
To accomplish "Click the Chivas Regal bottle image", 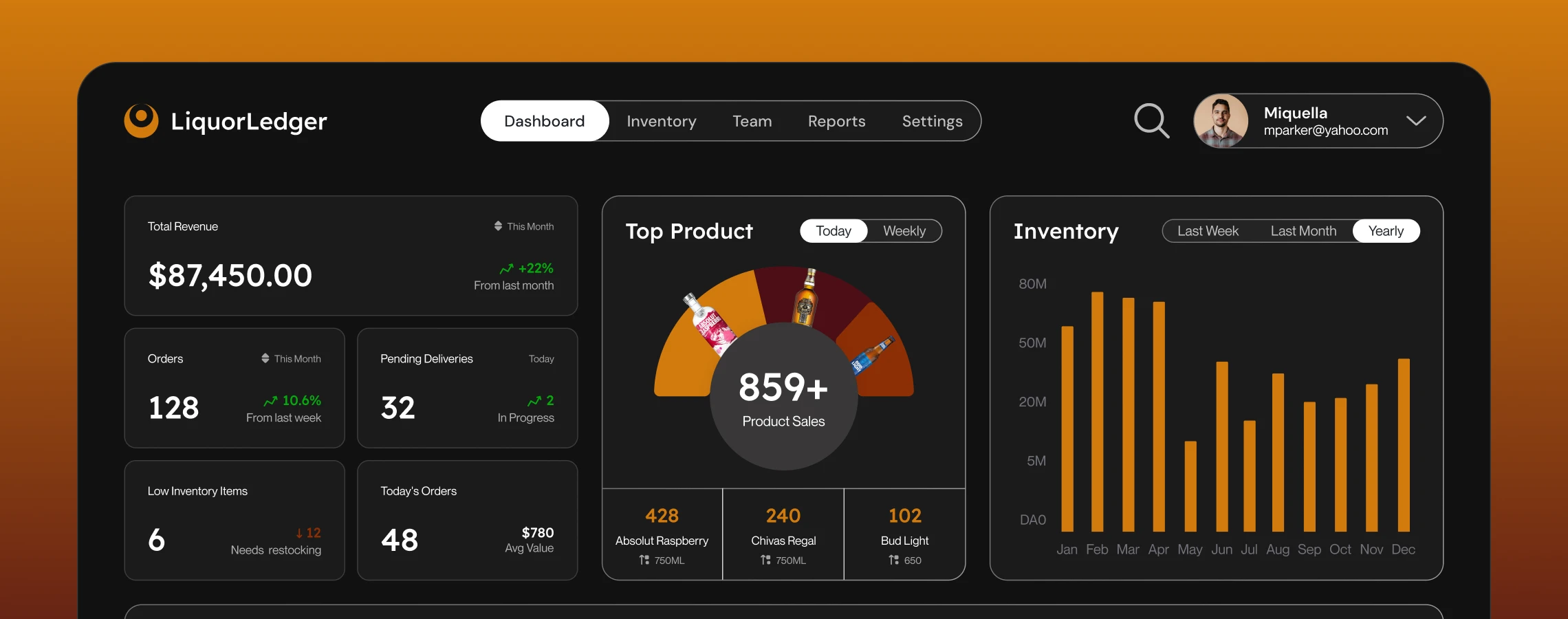I will [805, 297].
